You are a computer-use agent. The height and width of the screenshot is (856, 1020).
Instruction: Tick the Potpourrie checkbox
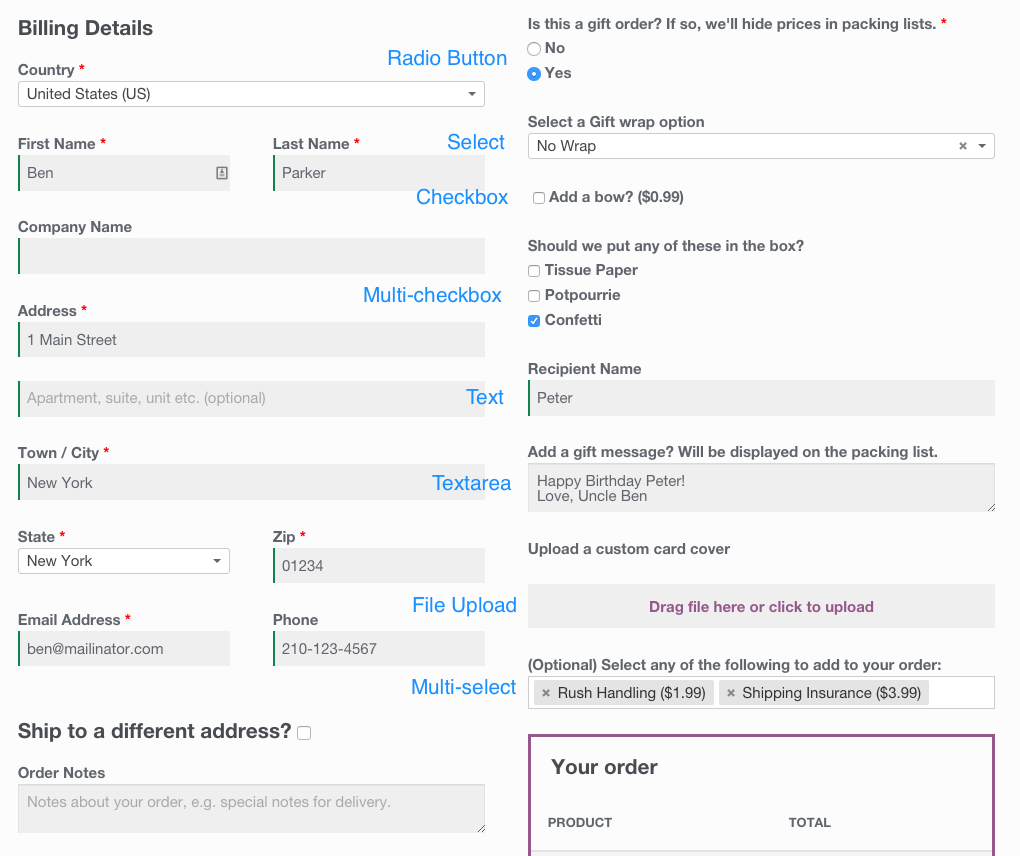pos(534,296)
